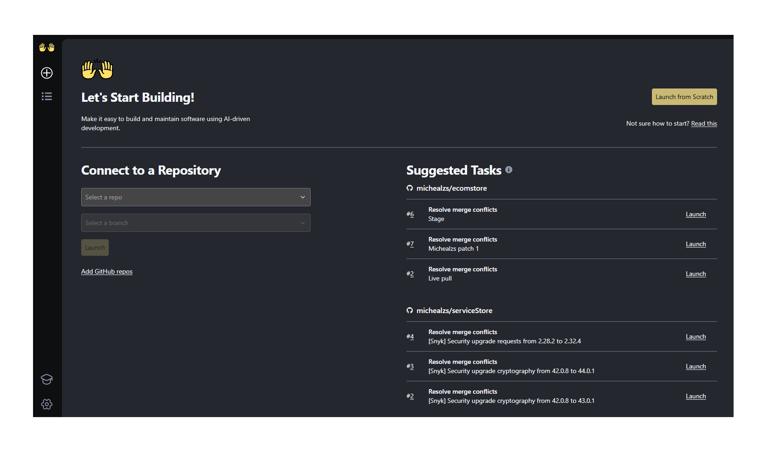Launch the Stage merge conflicts task
This screenshot has height=457, width=768.
pyautogui.click(x=695, y=214)
